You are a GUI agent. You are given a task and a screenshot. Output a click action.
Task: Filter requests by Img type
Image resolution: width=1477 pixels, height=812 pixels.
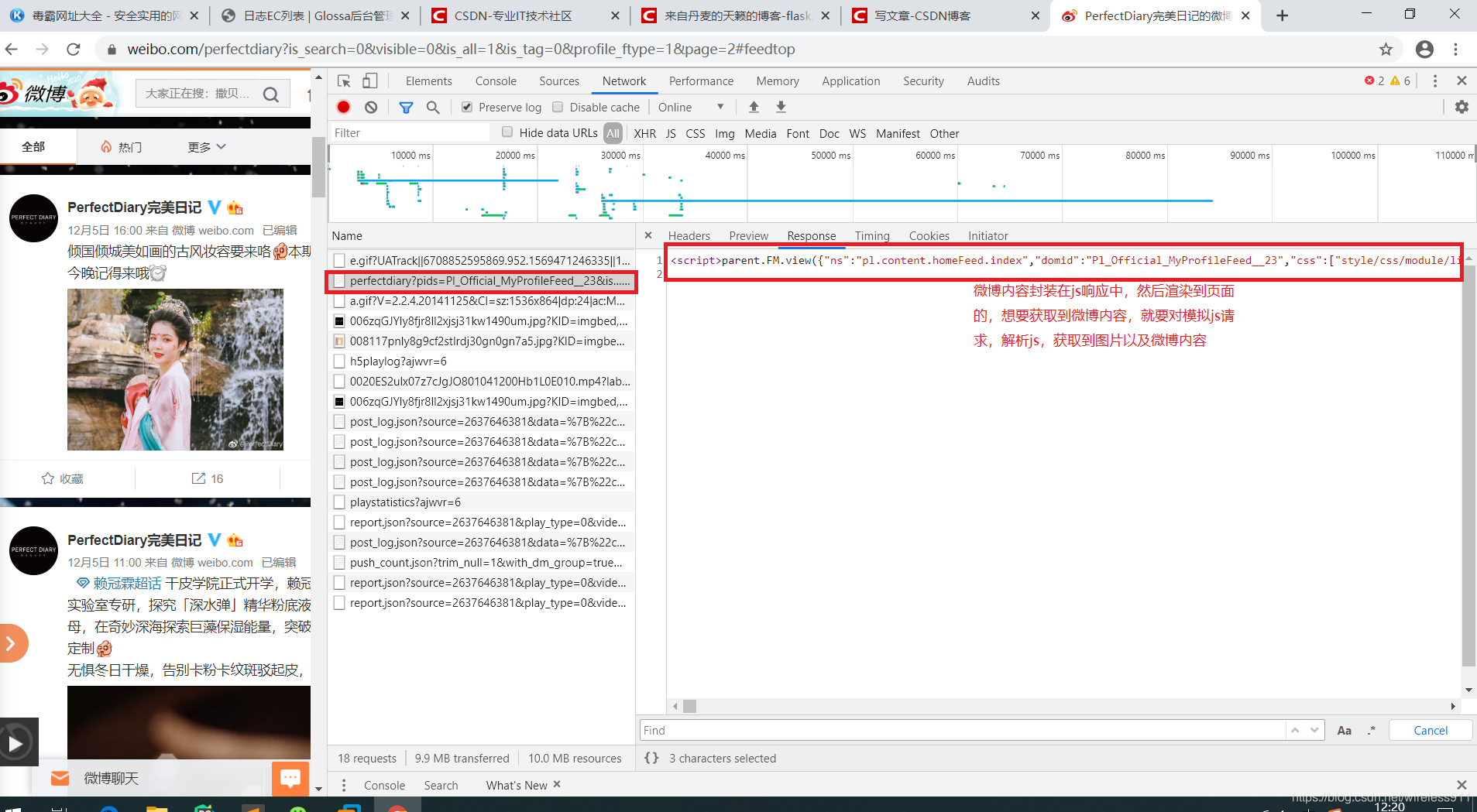pyautogui.click(x=724, y=133)
